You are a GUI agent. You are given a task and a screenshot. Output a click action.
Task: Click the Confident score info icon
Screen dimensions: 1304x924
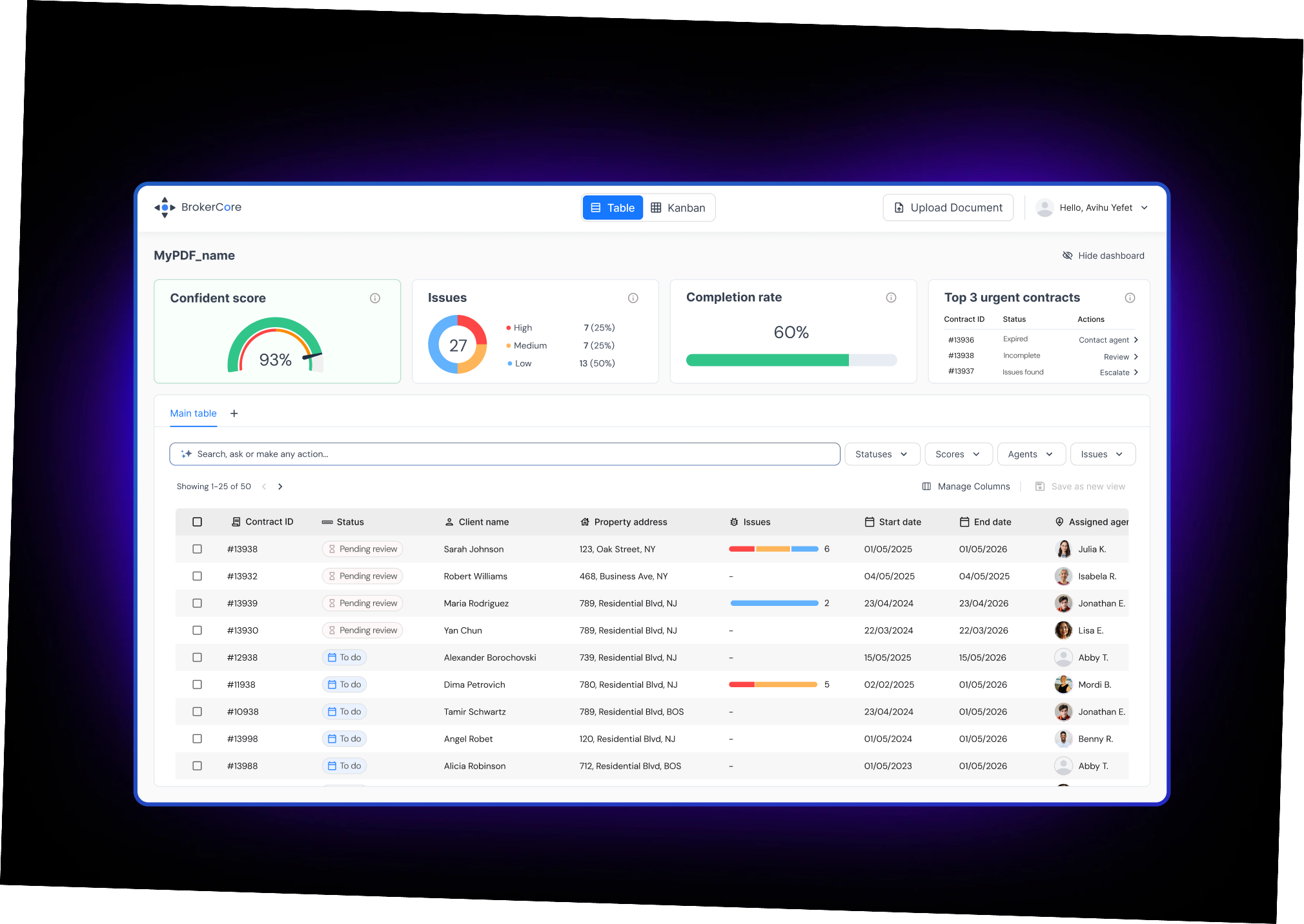(375, 298)
